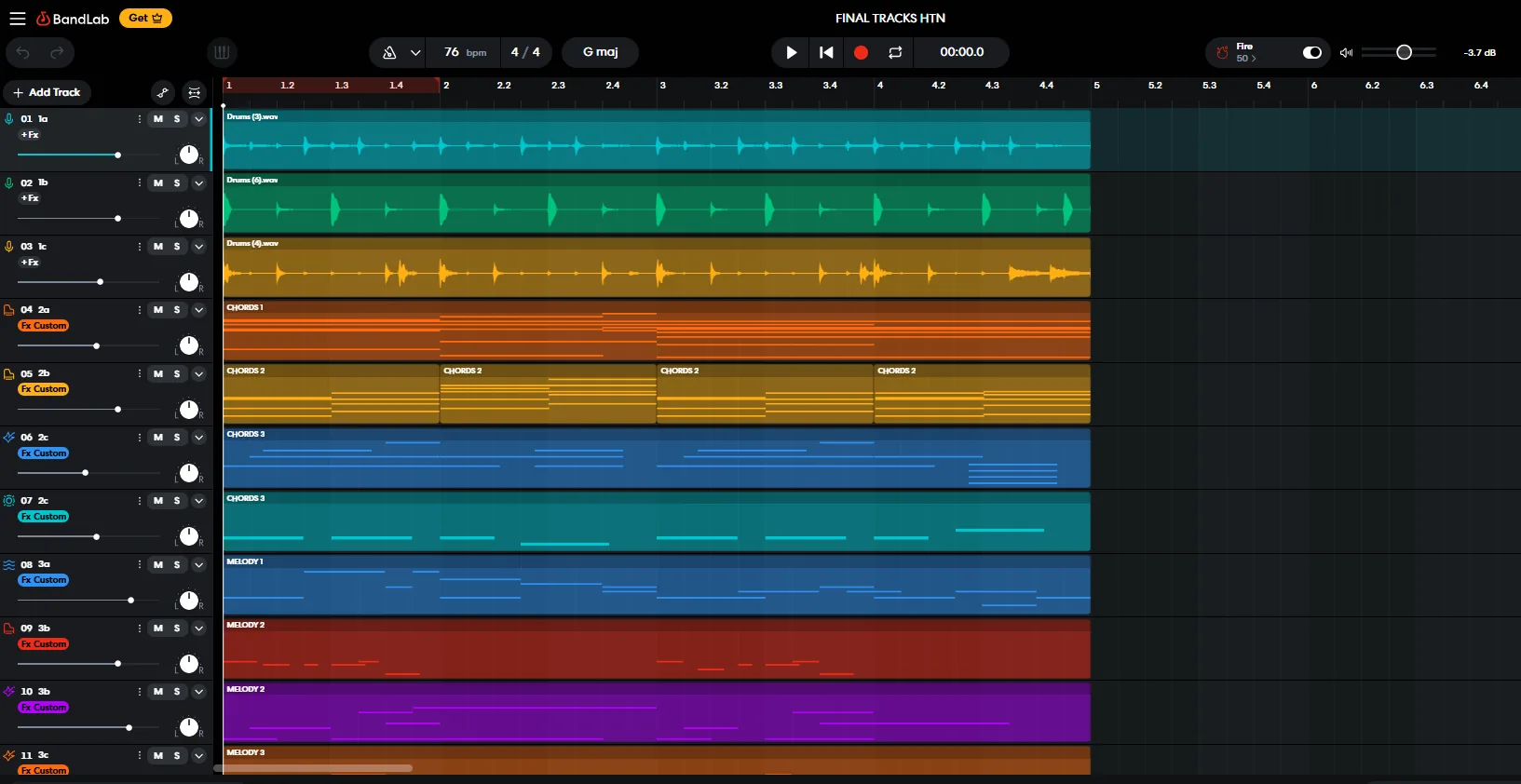Select microphone icon of track 01 1a
Image resolution: width=1521 pixels, height=784 pixels.
point(9,119)
